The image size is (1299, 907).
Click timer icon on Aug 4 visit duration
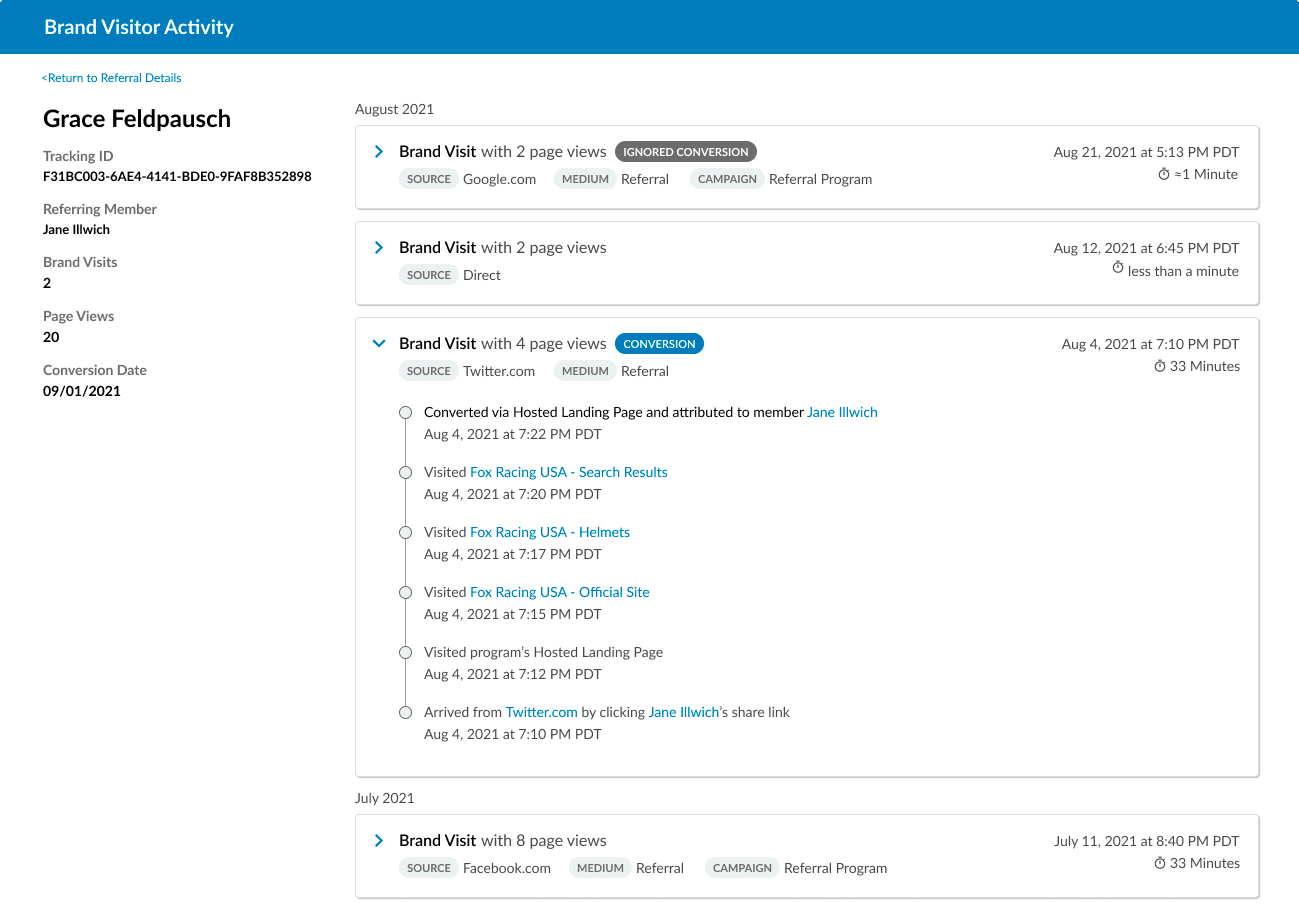[x=1160, y=366]
